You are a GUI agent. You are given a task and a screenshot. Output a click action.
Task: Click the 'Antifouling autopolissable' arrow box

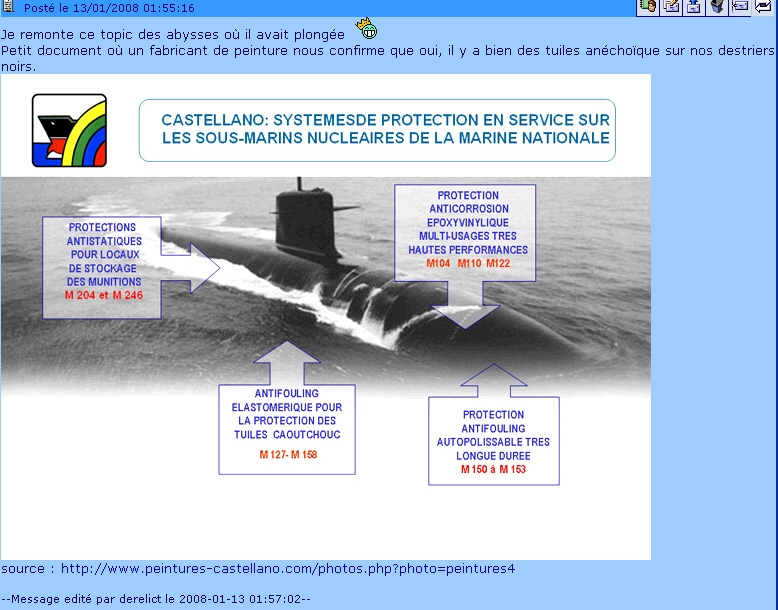[x=493, y=441]
